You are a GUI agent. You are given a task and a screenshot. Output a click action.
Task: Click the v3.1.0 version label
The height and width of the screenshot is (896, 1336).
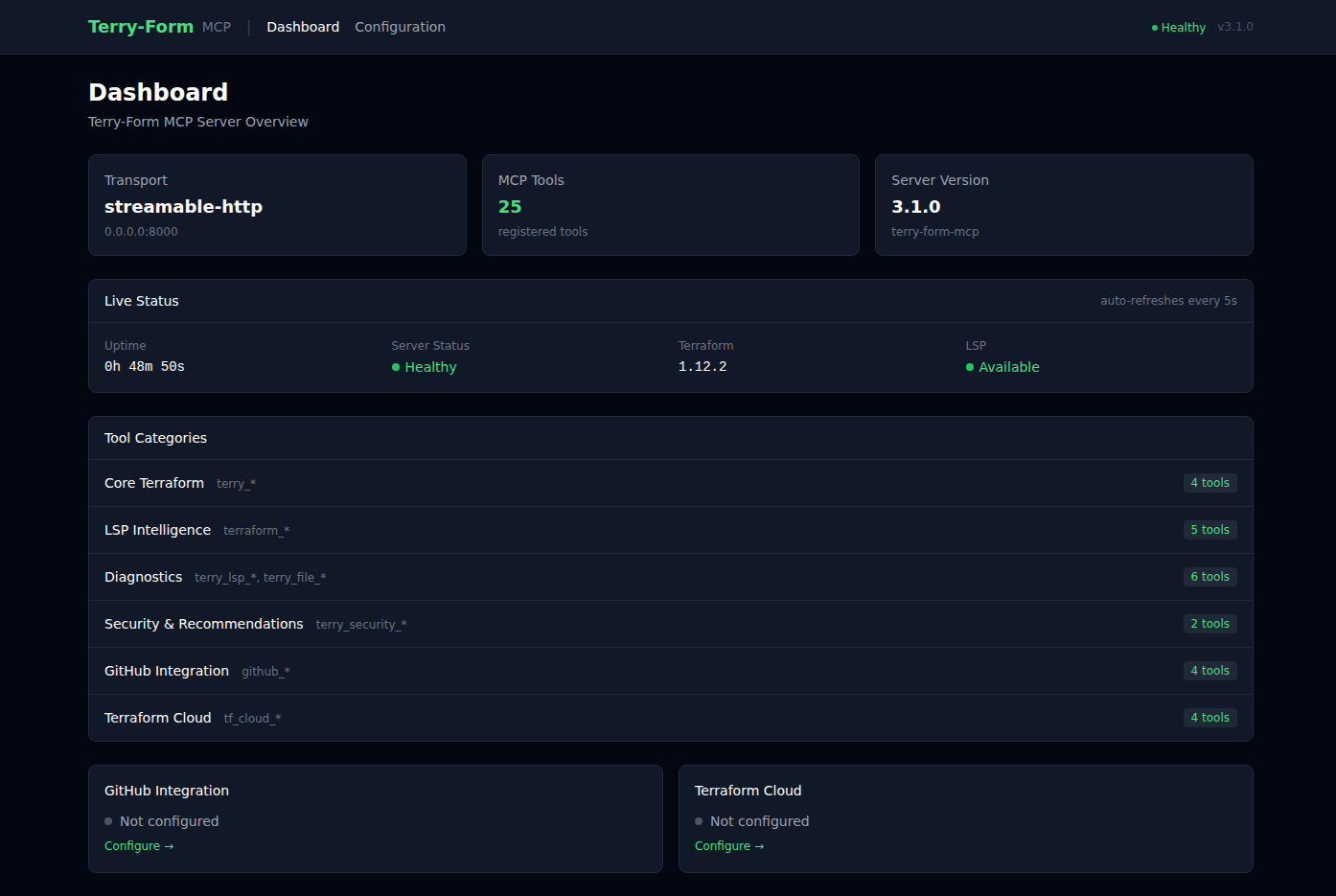(1234, 27)
